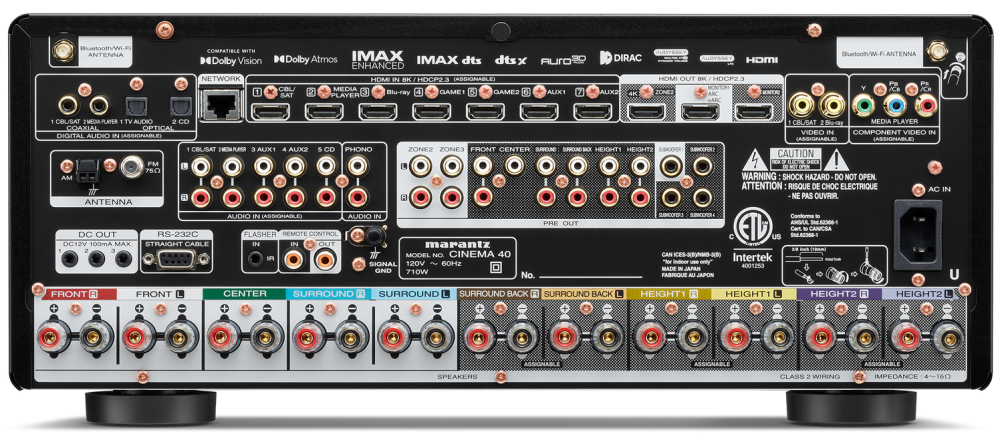
Task: Click the SUBWOOFER 4 pre-out jack
Action: point(702,197)
